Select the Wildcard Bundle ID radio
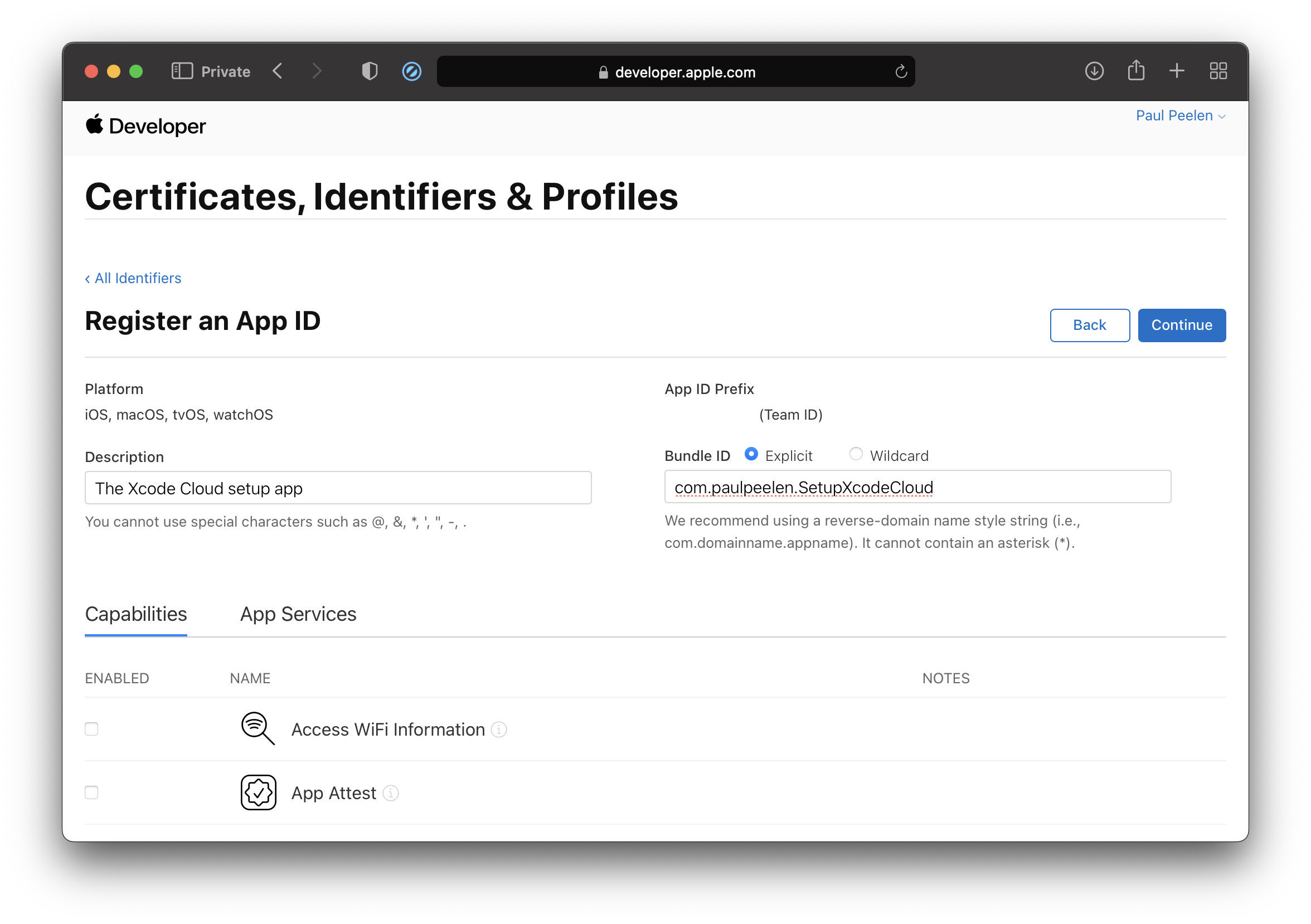Viewport: 1311px width, 924px height. (x=856, y=454)
